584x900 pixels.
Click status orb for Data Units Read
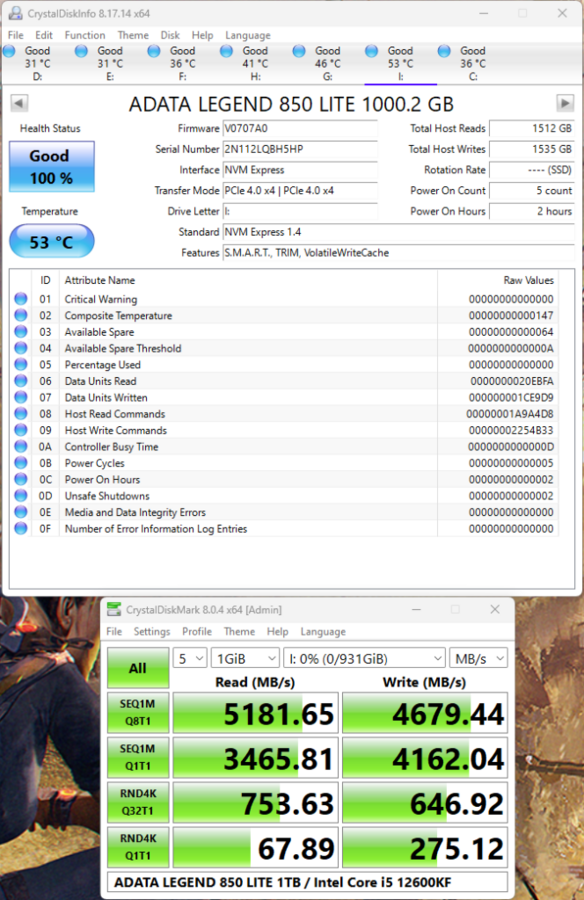21,381
